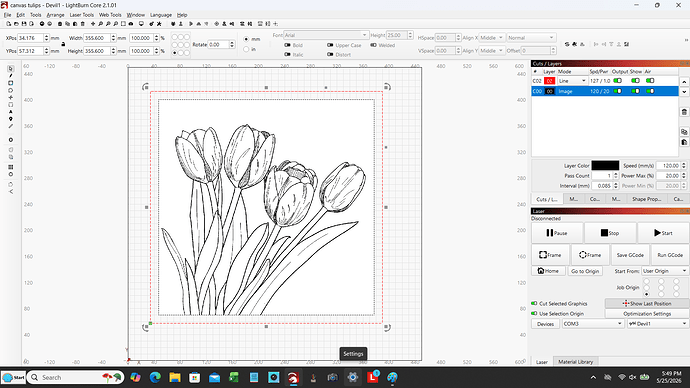Click the Pan/move view cross icon

pyautogui.click(x=93, y=24)
